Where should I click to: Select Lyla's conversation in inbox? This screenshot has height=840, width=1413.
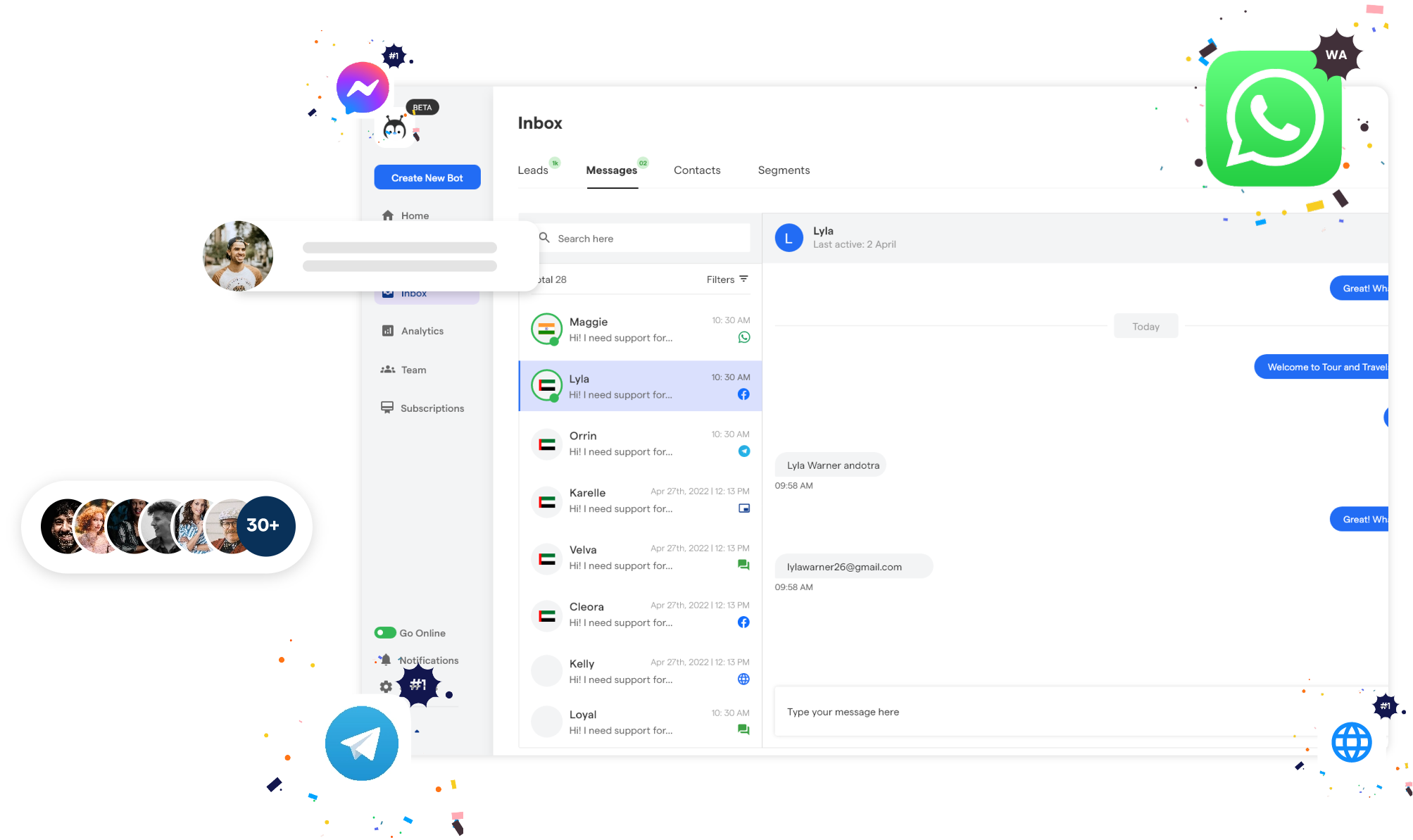click(640, 386)
